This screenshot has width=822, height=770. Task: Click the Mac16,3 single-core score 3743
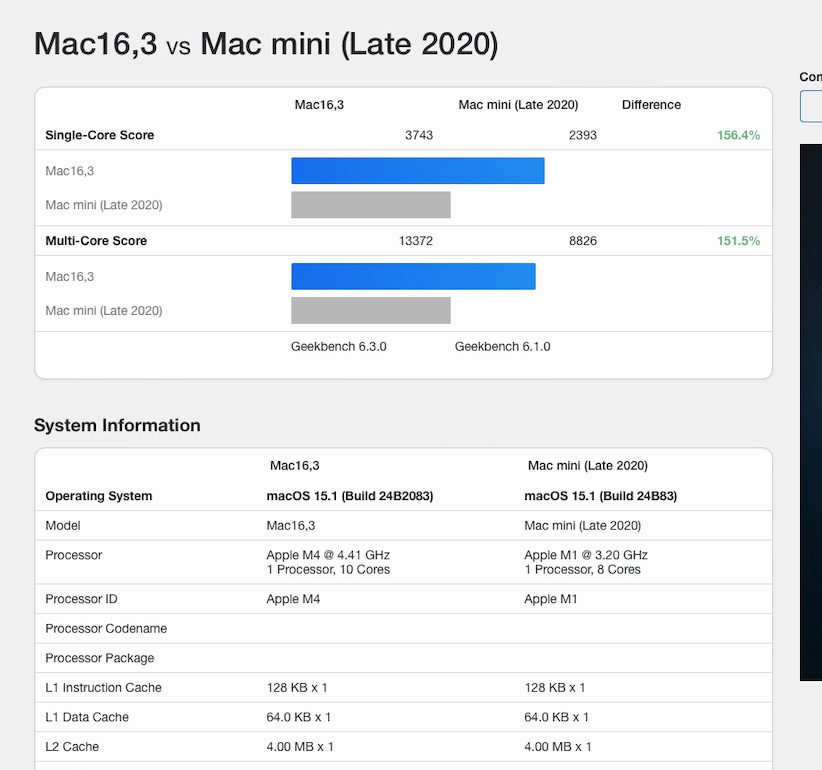tap(419, 135)
